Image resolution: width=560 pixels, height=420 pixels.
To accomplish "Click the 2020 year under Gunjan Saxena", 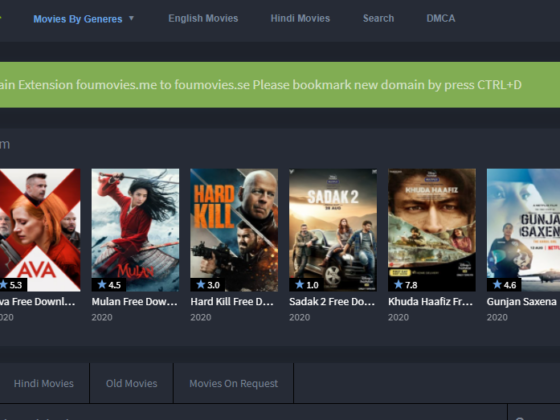I will click(x=497, y=318).
